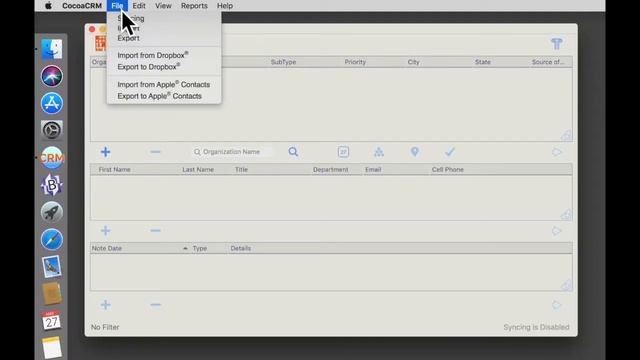Sort by Priority column header
This screenshot has height=360, width=640.
355,62
